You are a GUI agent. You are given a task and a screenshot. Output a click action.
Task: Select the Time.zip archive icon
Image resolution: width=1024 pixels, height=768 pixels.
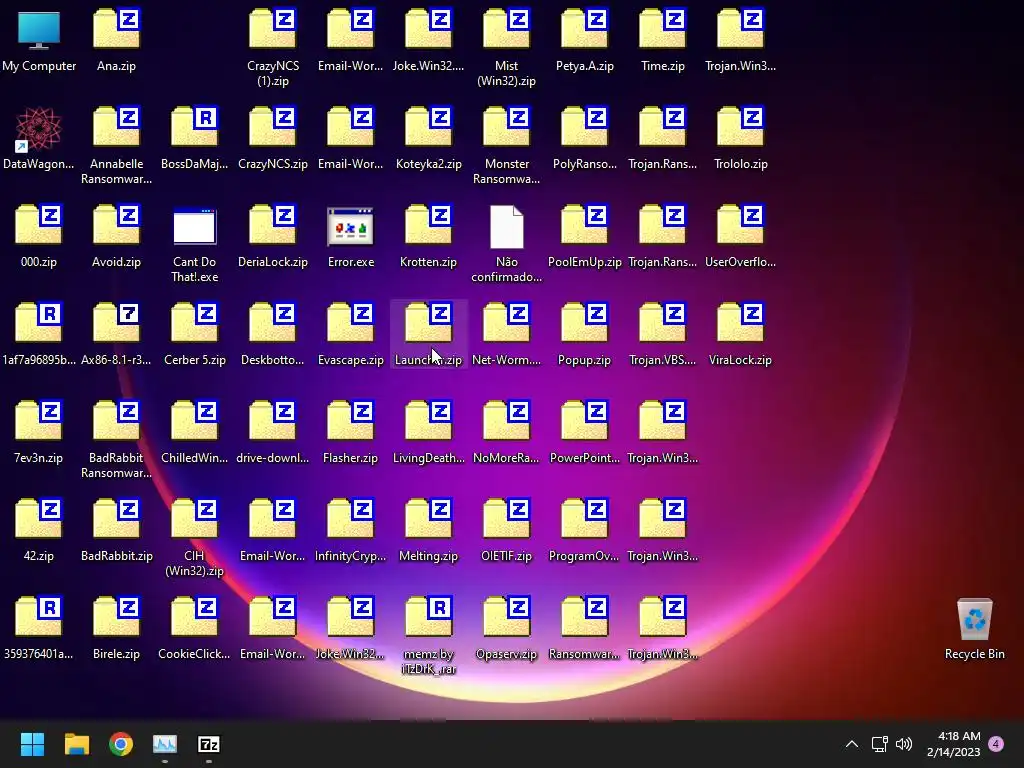(x=662, y=29)
